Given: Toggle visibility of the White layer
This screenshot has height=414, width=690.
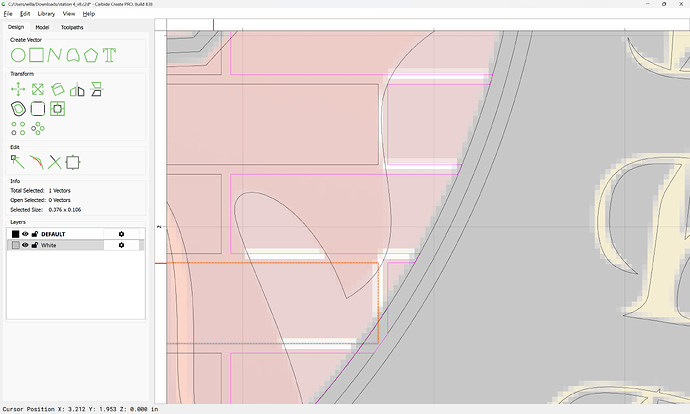Looking at the screenshot, I should (x=26, y=245).
